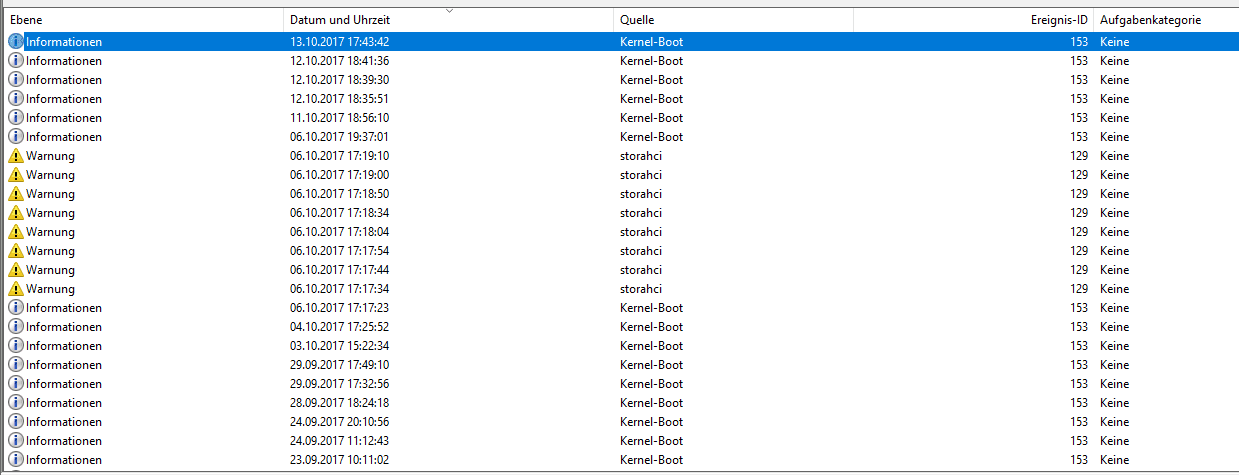Screen dimensions: 1239x475
Task: Click Informationen label of event 24.09.2017 11:12:43
Action: [x=64, y=441]
